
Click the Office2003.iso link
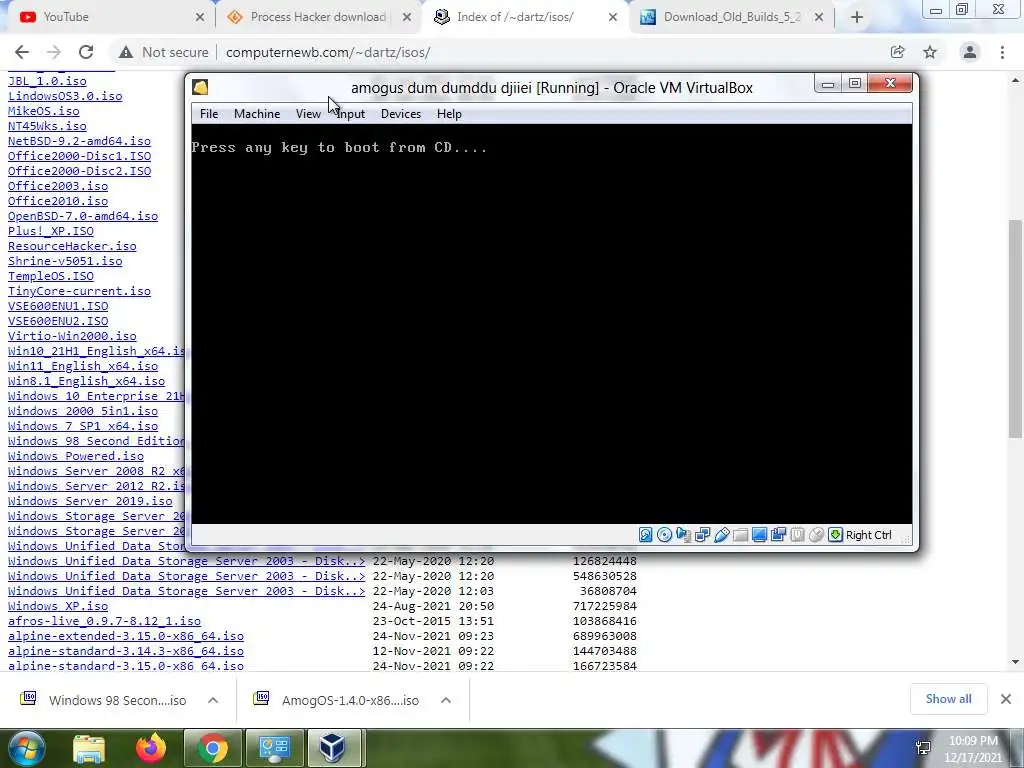pos(57,186)
